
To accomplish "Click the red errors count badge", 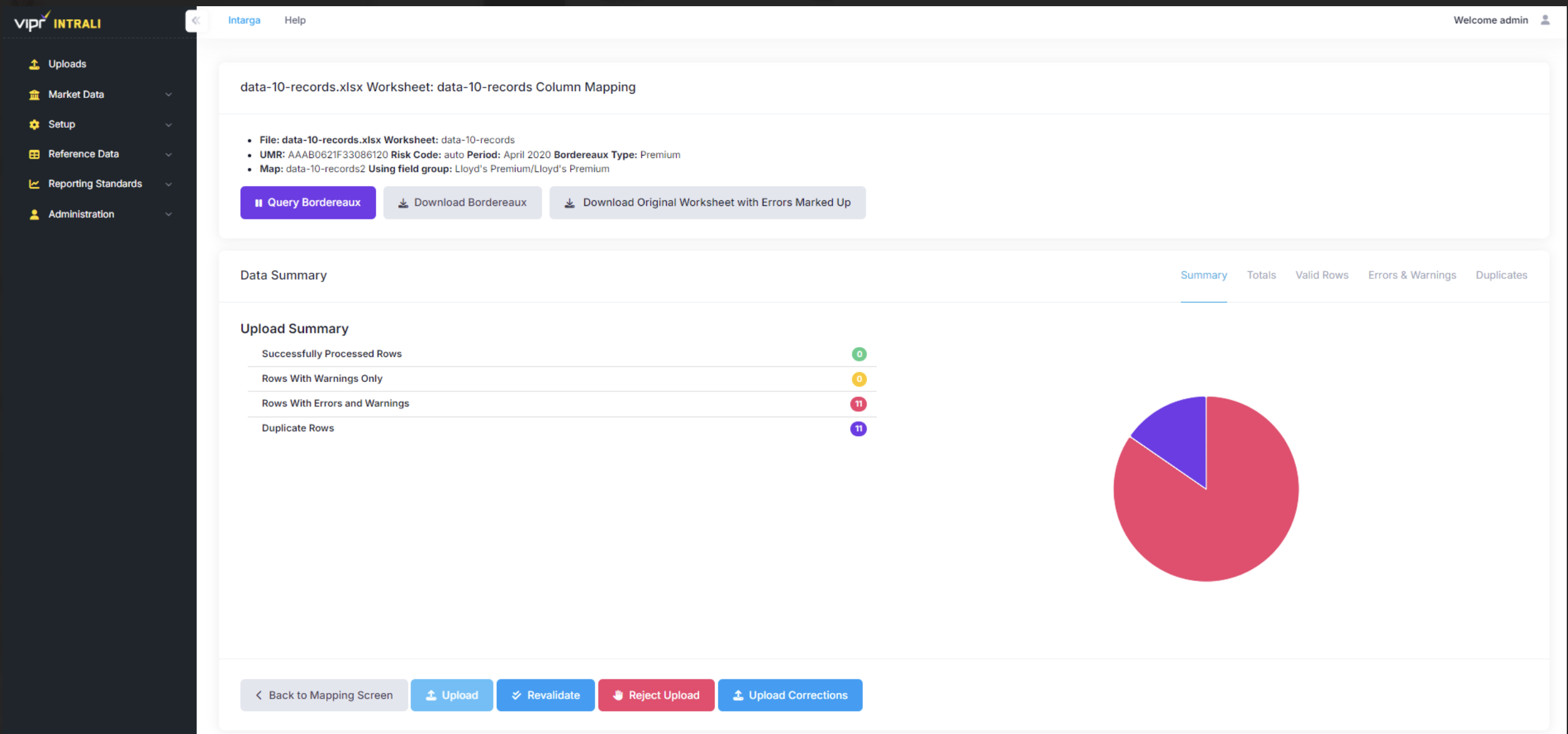I will pos(858,404).
